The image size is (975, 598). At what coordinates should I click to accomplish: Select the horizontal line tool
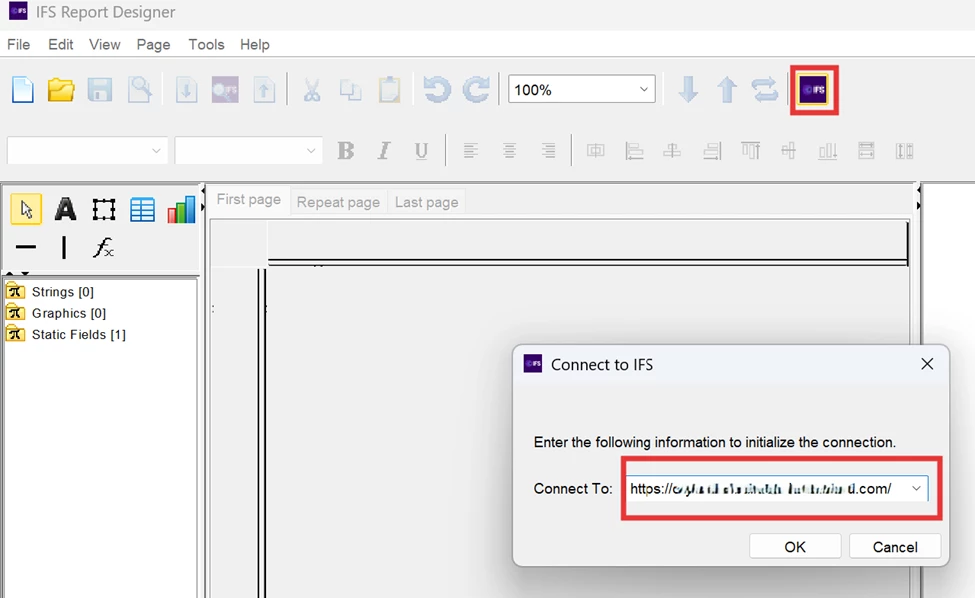click(x=25, y=247)
